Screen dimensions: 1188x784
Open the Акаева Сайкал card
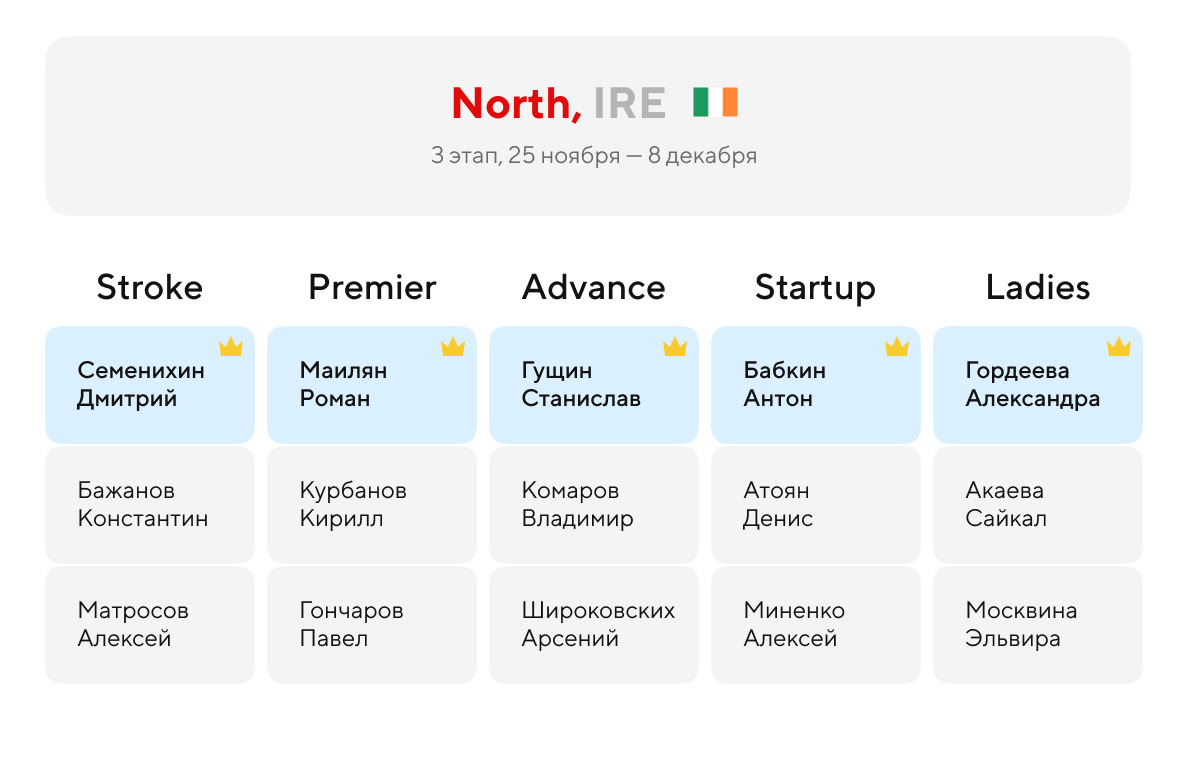pyautogui.click(x=1038, y=504)
